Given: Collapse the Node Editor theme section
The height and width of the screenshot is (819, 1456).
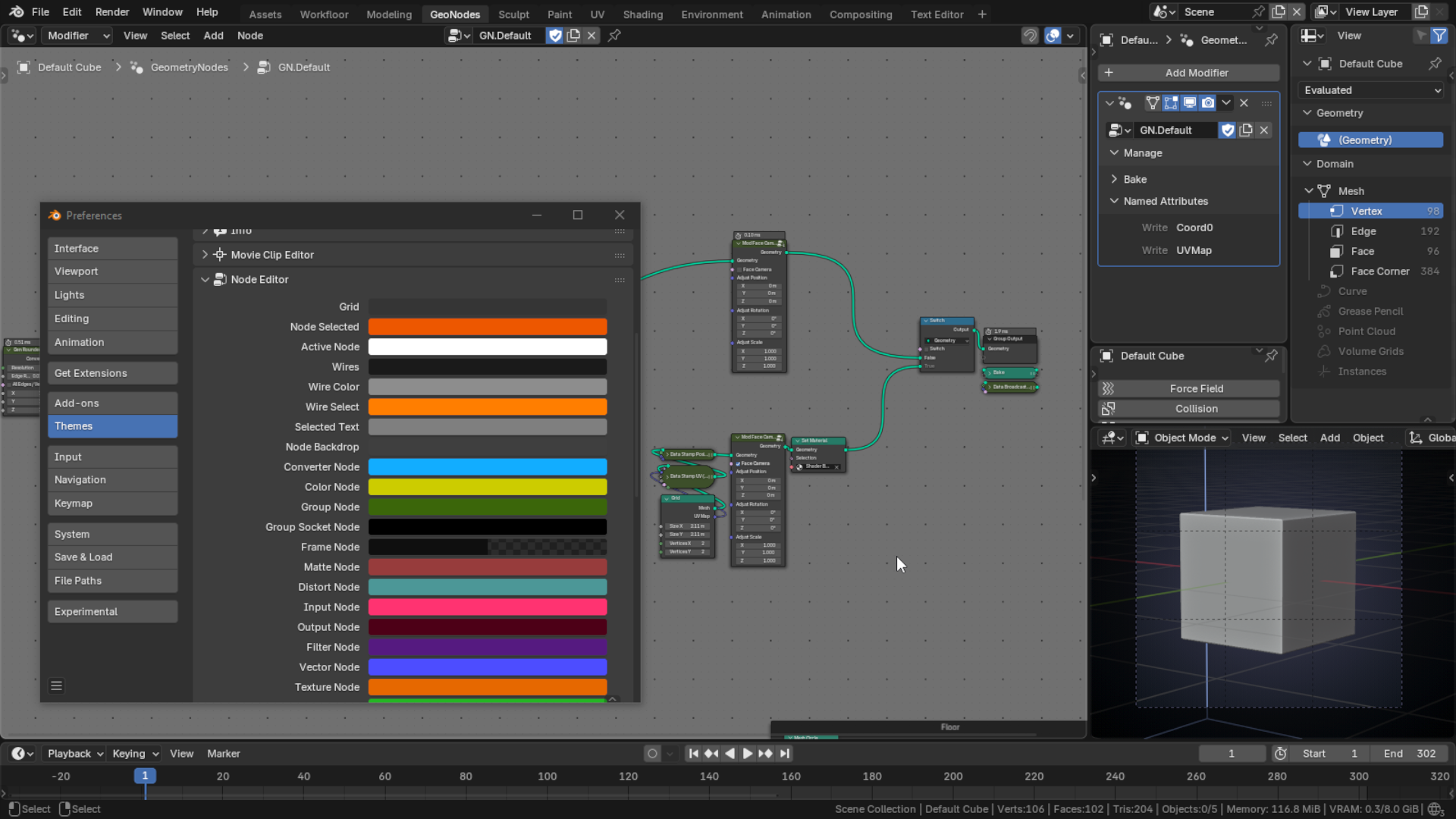Looking at the screenshot, I should (x=205, y=280).
